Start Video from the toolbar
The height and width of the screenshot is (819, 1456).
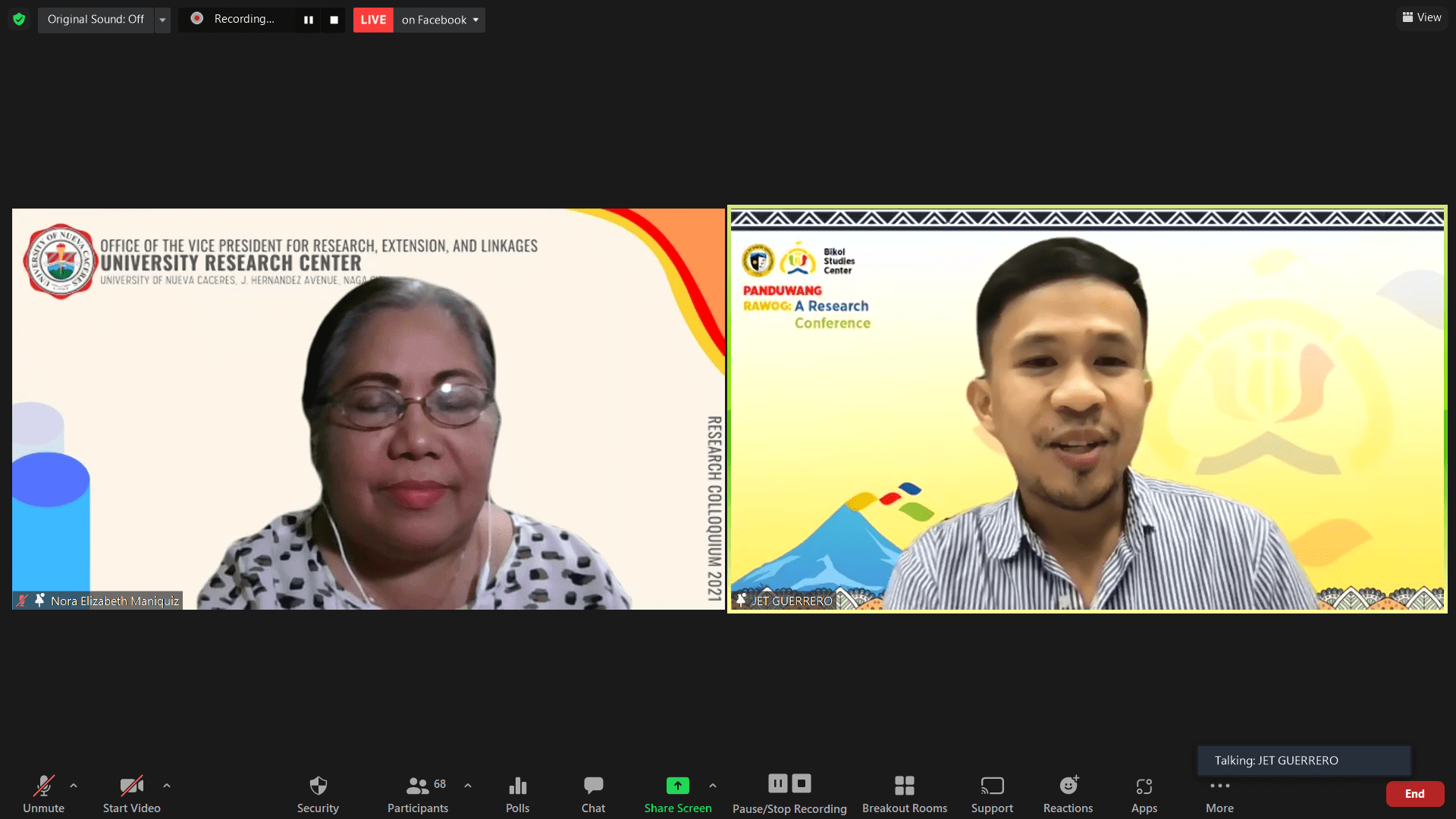[x=131, y=786]
